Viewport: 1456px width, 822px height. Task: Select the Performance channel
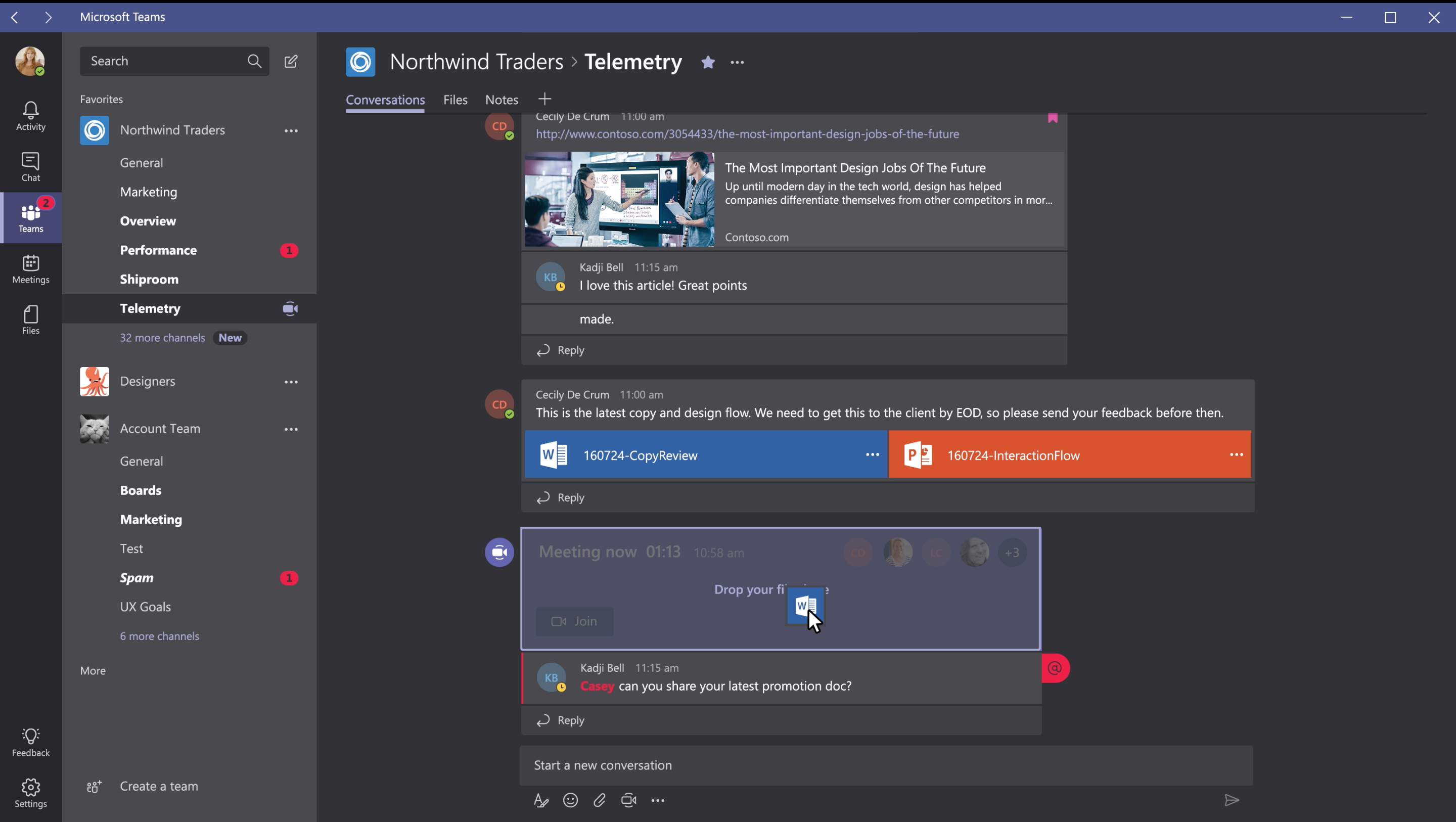click(x=189, y=250)
